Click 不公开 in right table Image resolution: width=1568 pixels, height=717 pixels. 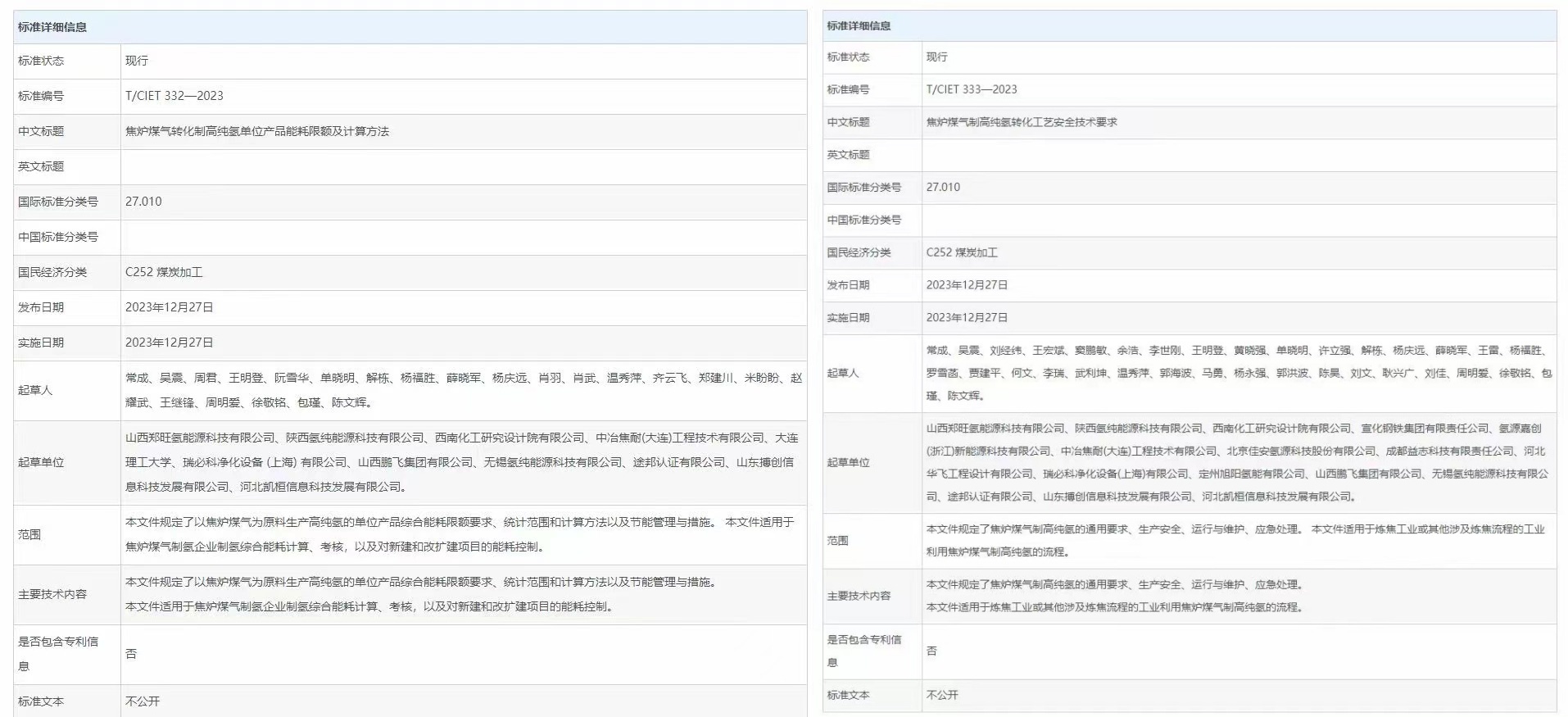942,695
